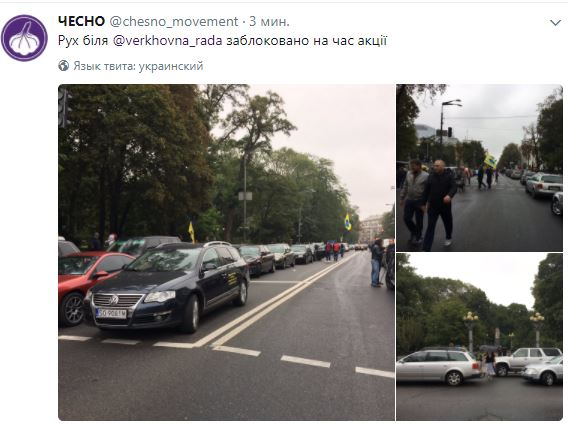Visit the @chesno_movement handle link

174,22
